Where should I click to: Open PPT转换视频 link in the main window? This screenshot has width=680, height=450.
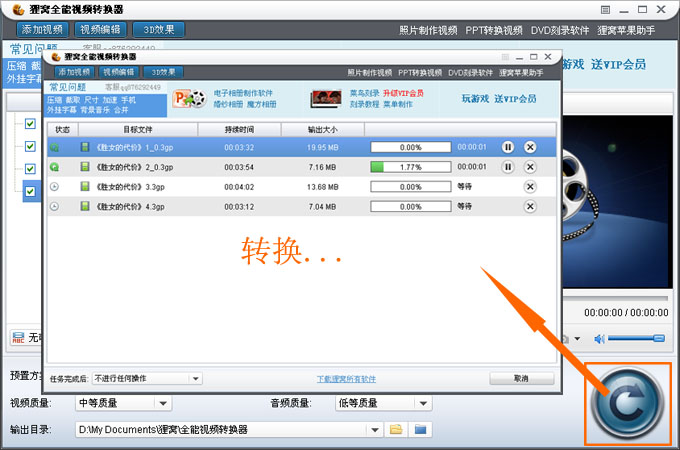coord(494,30)
